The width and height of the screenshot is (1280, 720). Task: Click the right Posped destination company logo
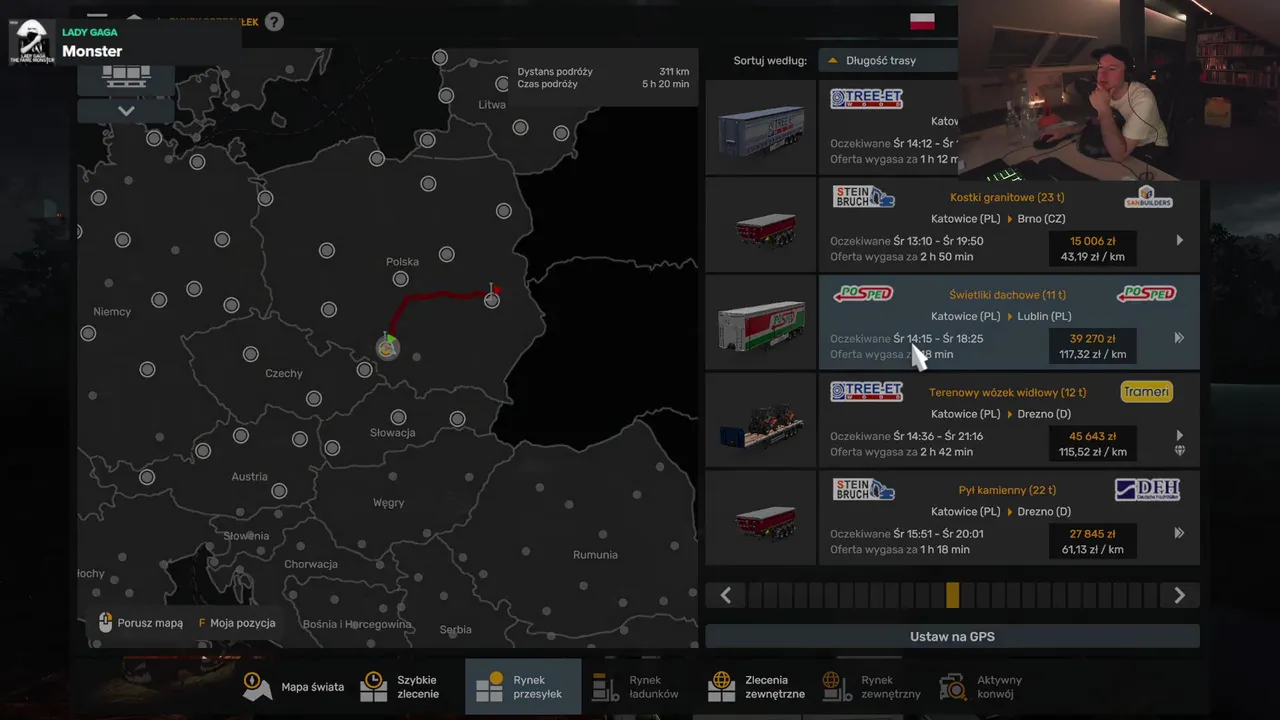pos(1146,294)
